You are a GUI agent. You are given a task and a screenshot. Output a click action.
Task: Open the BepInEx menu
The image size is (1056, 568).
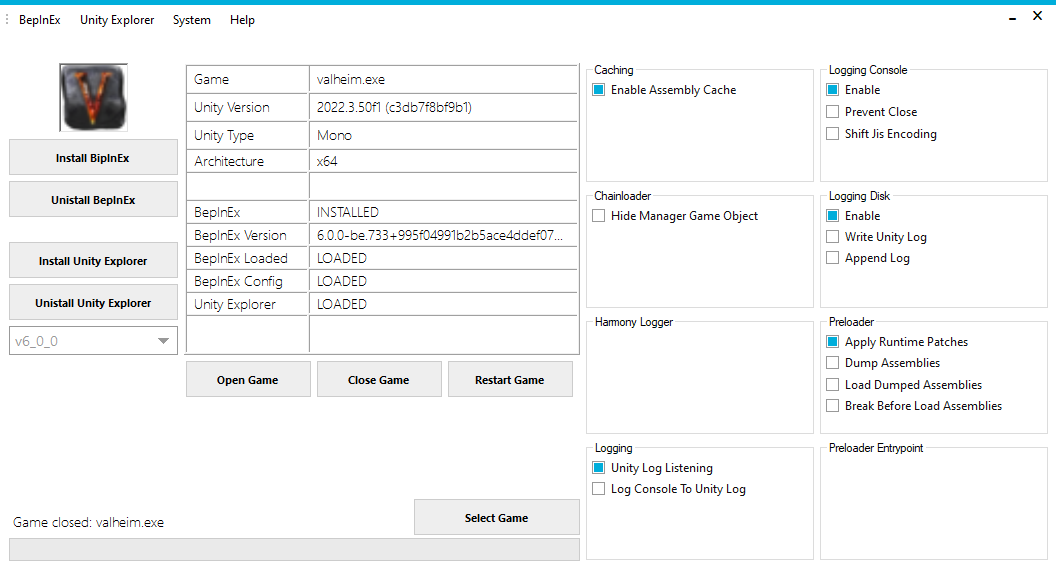point(40,20)
